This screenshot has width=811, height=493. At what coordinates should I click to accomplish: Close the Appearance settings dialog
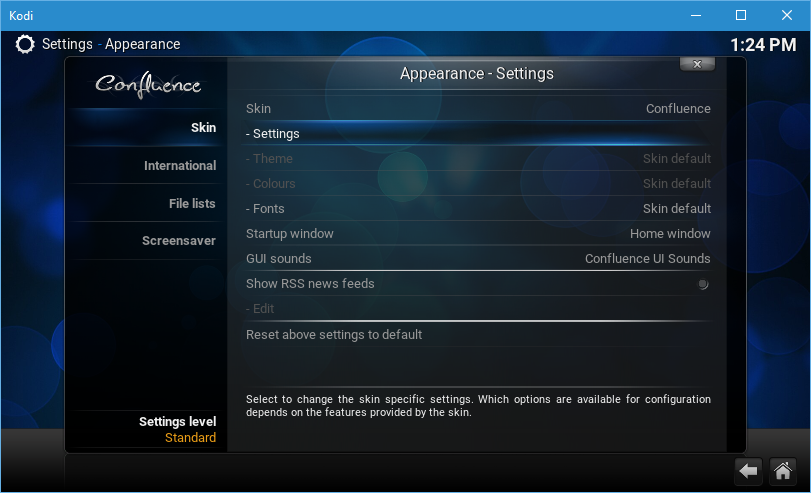click(697, 64)
